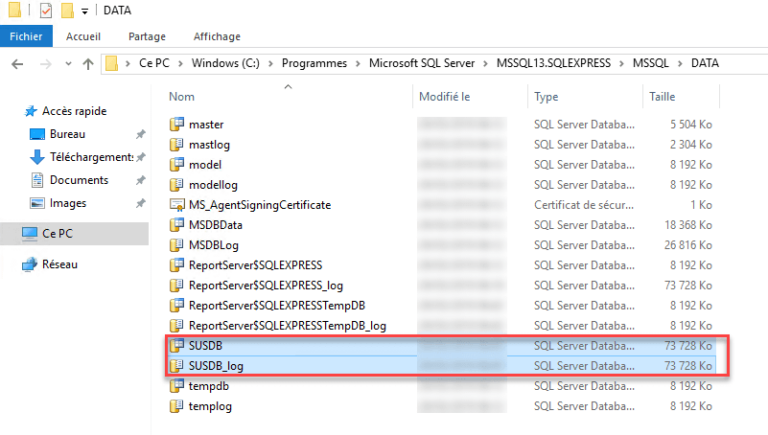Click the back navigation arrow
This screenshot has height=435, width=768.
pyautogui.click(x=17, y=64)
